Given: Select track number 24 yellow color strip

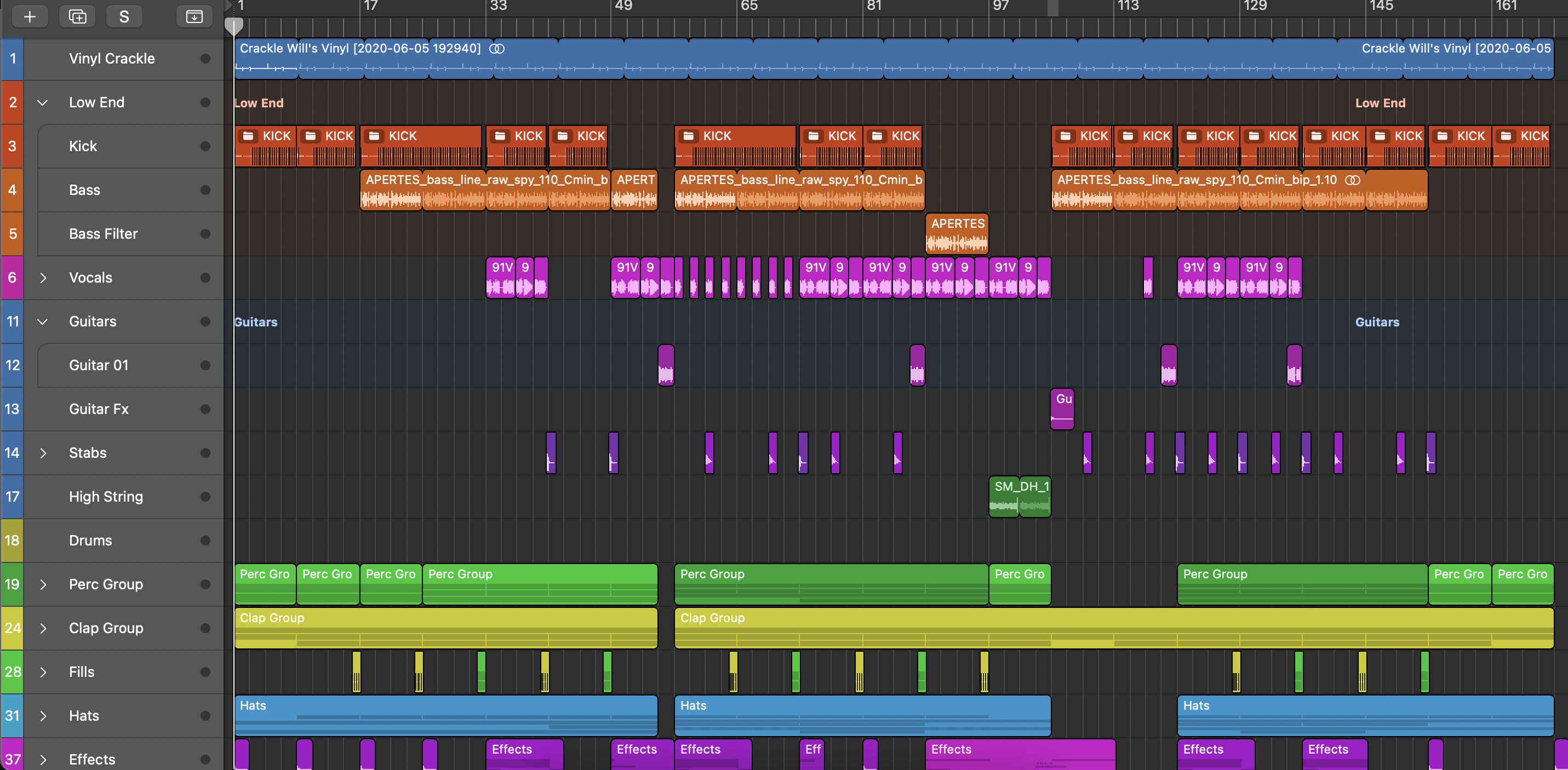Looking at the screenshot, I should (12, 628).
